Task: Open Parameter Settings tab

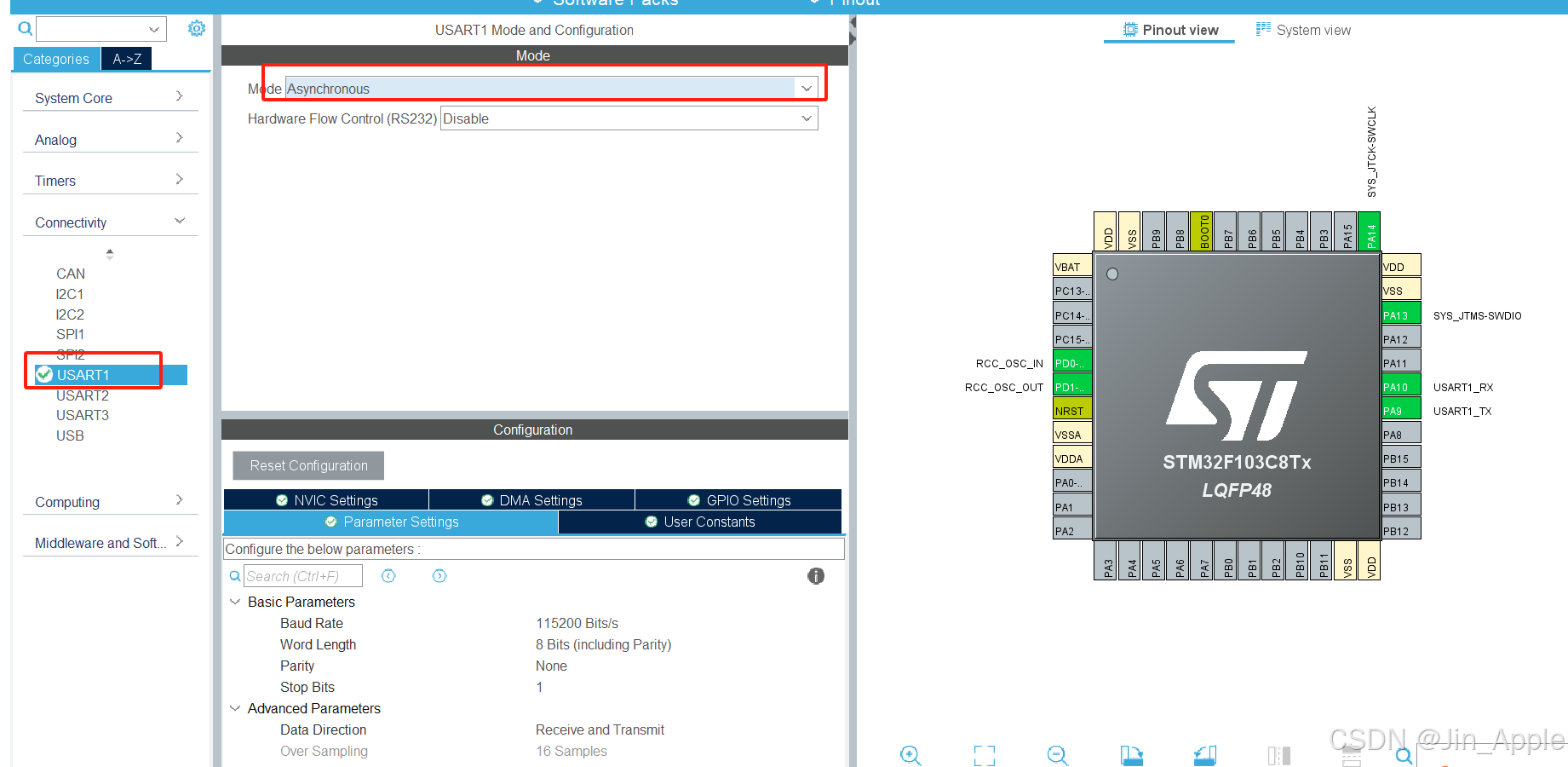Action: [391, 522]
